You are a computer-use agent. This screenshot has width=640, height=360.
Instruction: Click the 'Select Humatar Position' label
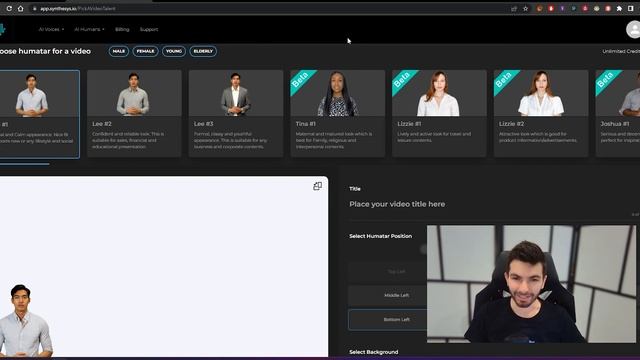(x=380, y=236)
